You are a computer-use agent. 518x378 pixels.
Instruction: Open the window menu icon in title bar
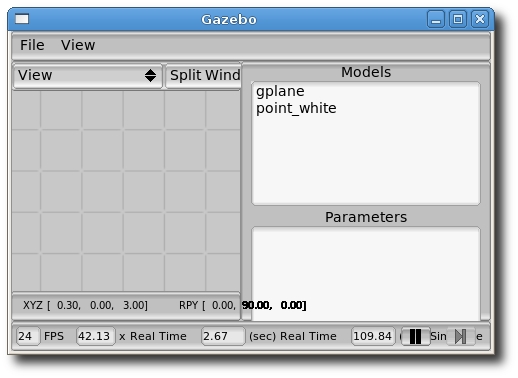pyautogui.click(x=22, y=19)
